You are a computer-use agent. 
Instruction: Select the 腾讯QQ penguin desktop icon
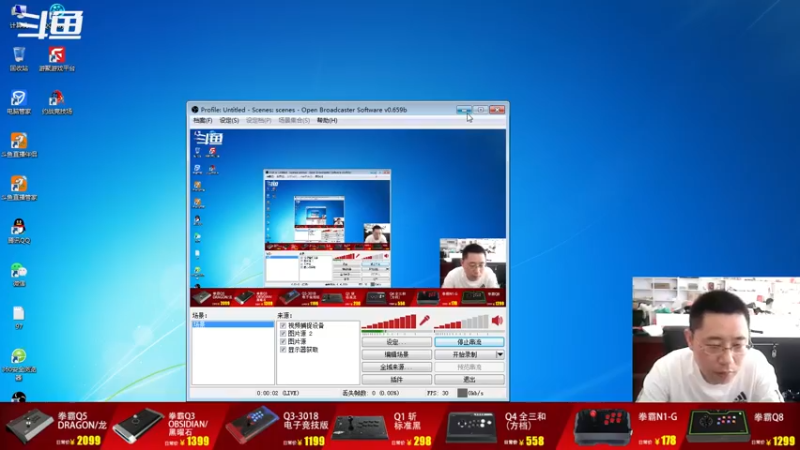tap(19, 231)
